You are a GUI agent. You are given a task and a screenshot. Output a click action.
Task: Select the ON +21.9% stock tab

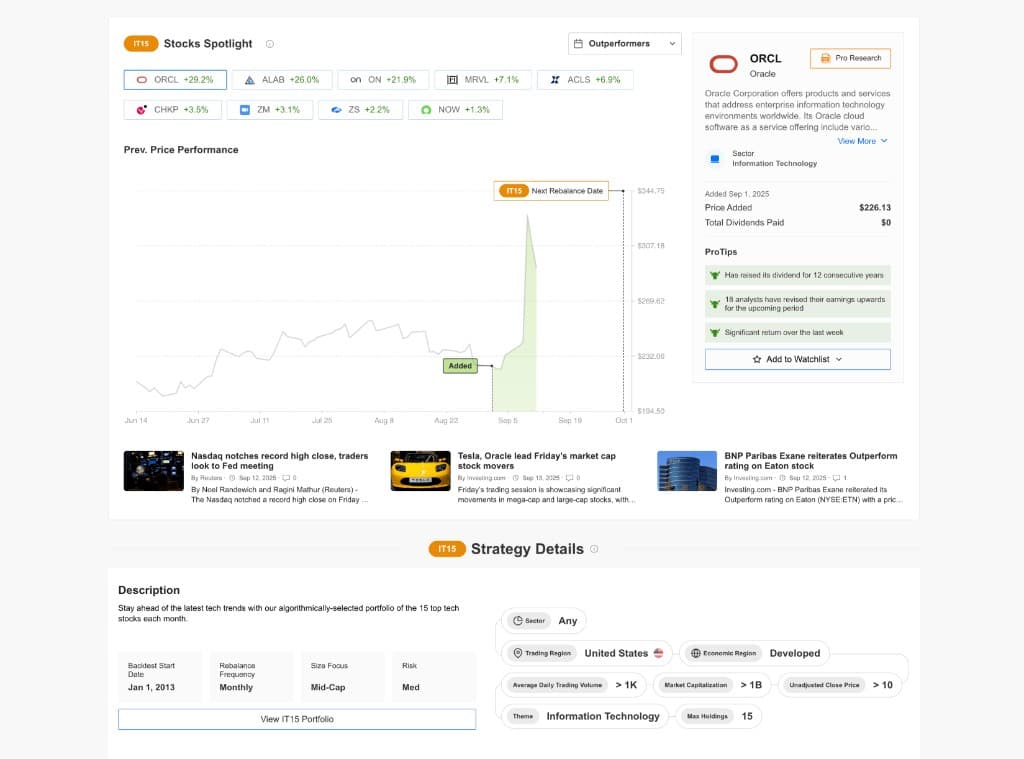point(383,80)
